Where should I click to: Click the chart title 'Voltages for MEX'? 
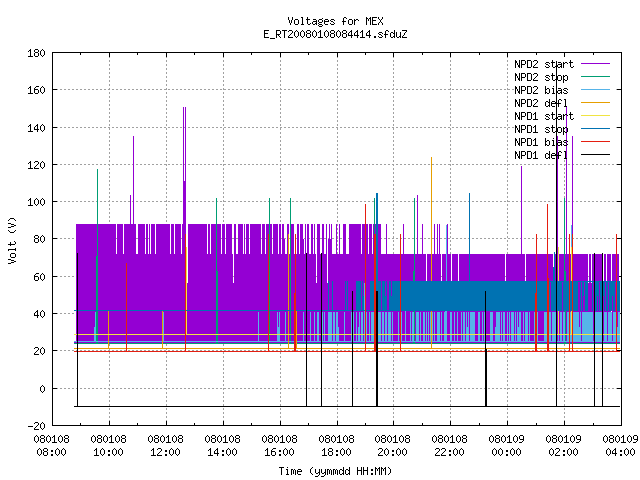[335, 21]
